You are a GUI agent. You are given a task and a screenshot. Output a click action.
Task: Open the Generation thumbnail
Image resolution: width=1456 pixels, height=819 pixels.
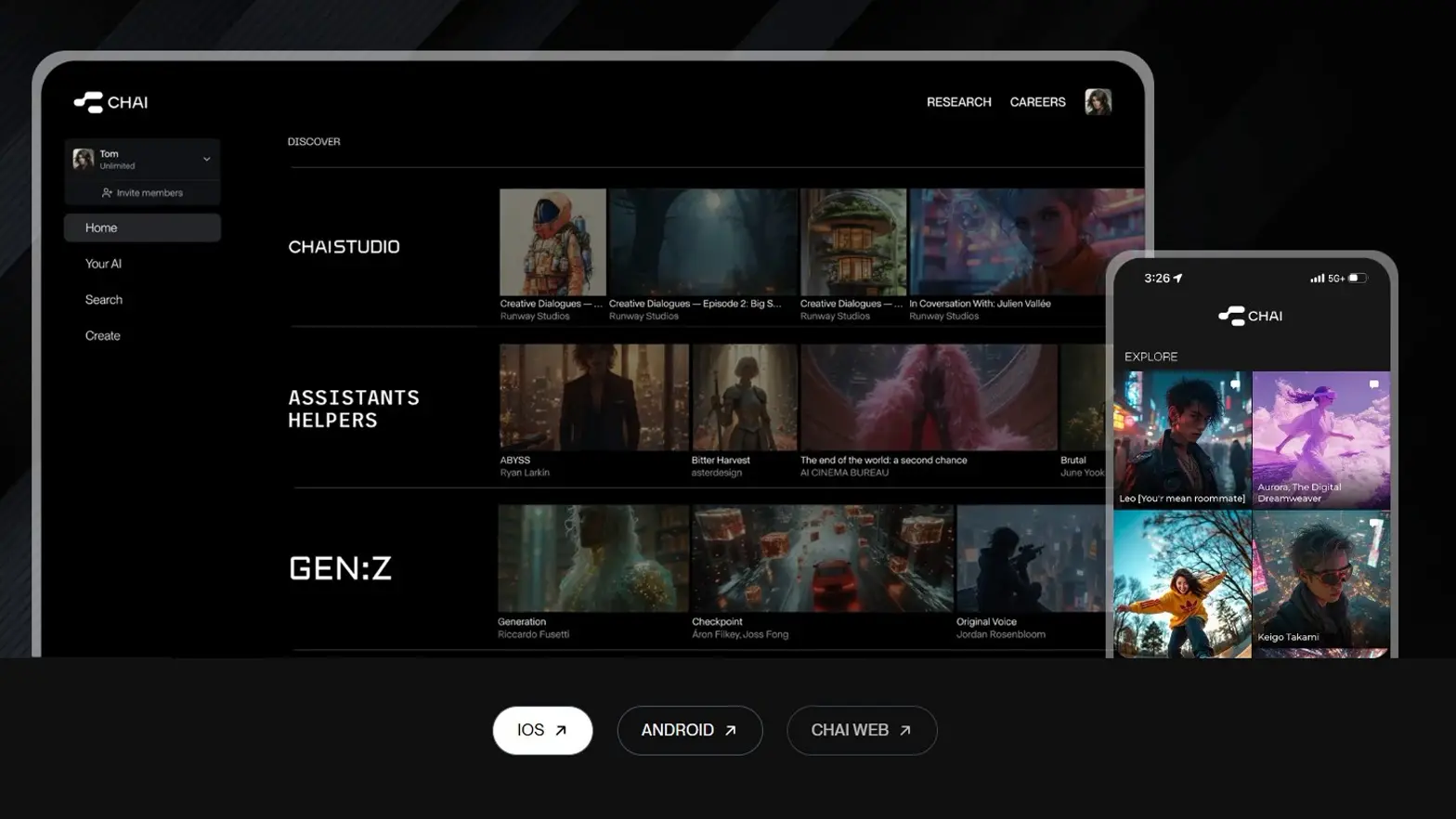(593, 558)
